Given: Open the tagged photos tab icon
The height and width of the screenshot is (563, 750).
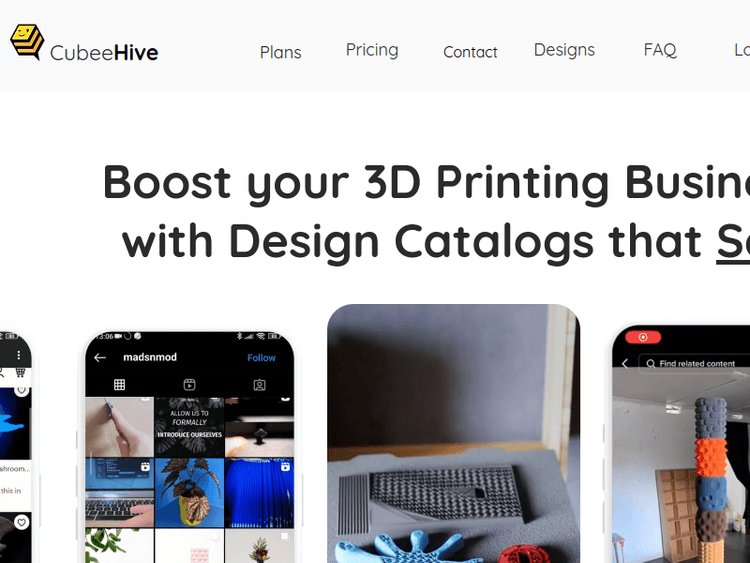Looking at the screenshot, I should click(x=259, y=385).
